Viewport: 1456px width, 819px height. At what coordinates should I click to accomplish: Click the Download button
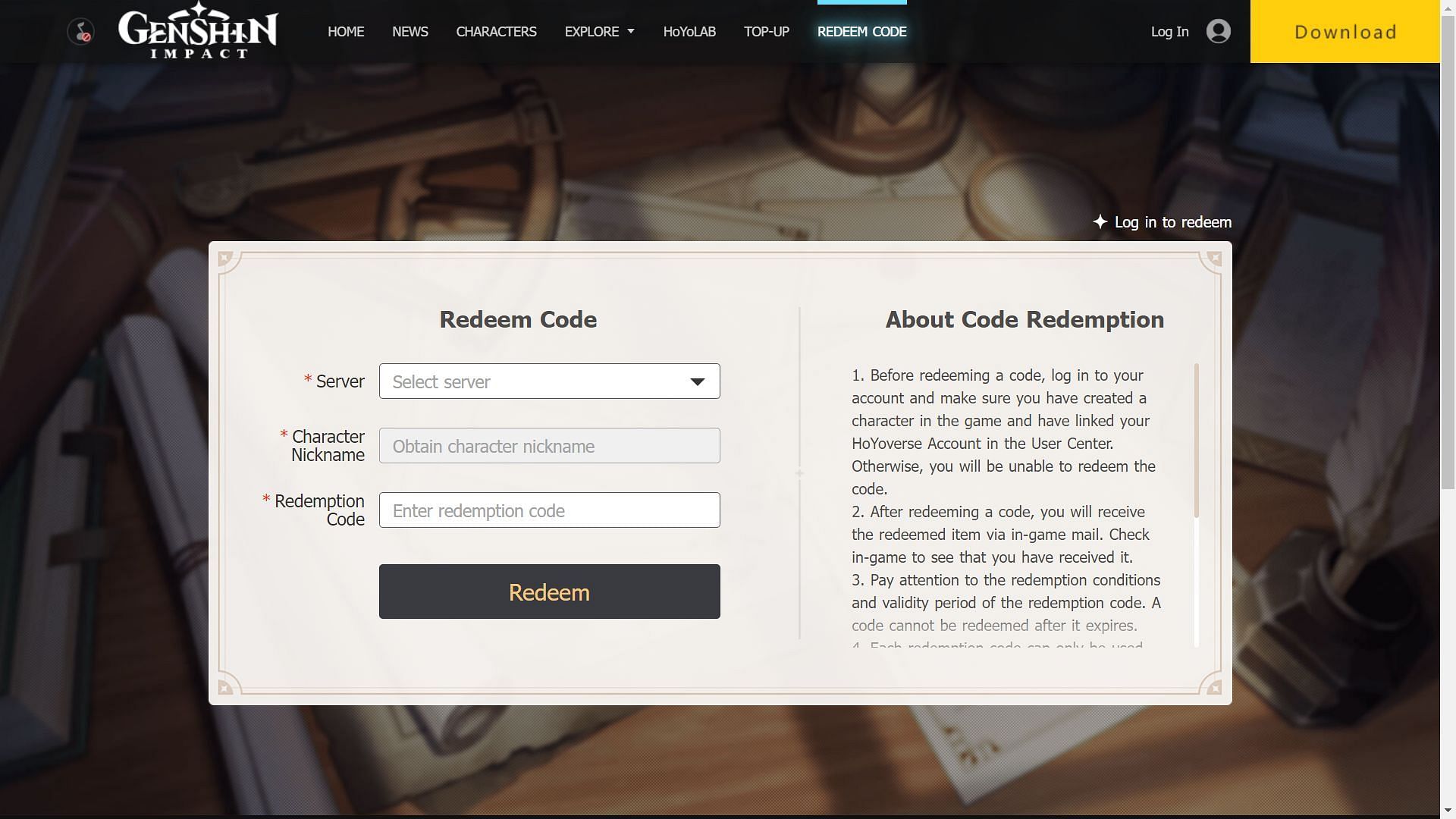click(1345, 31)
